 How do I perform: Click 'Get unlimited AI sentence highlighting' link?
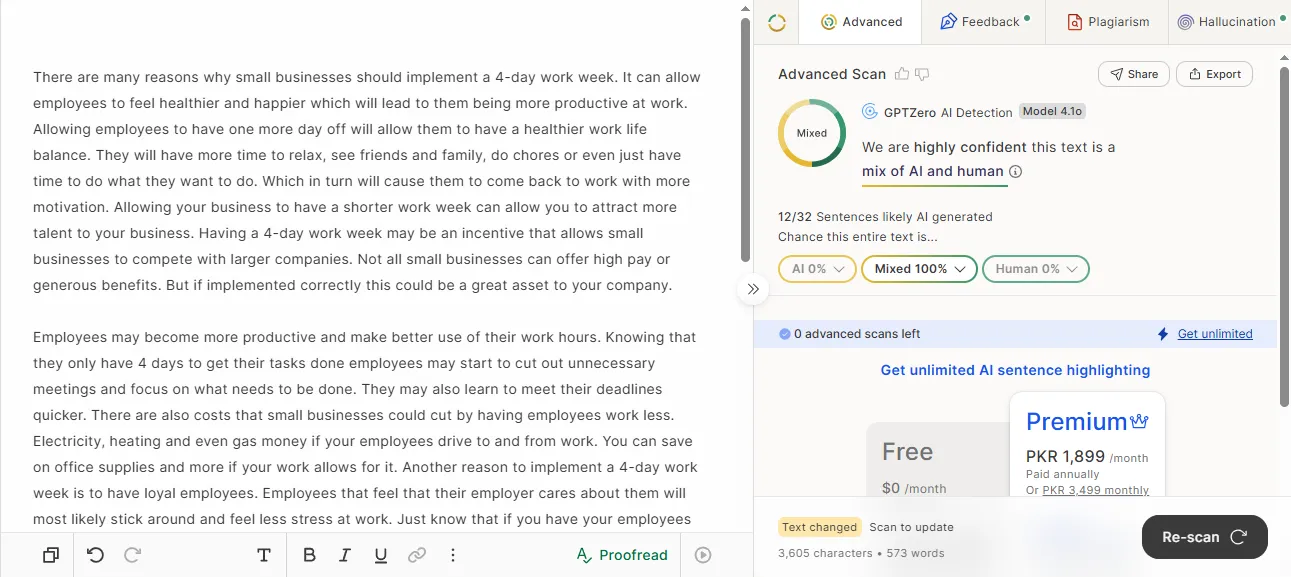pyautogui.click(x=1015, y=370)
